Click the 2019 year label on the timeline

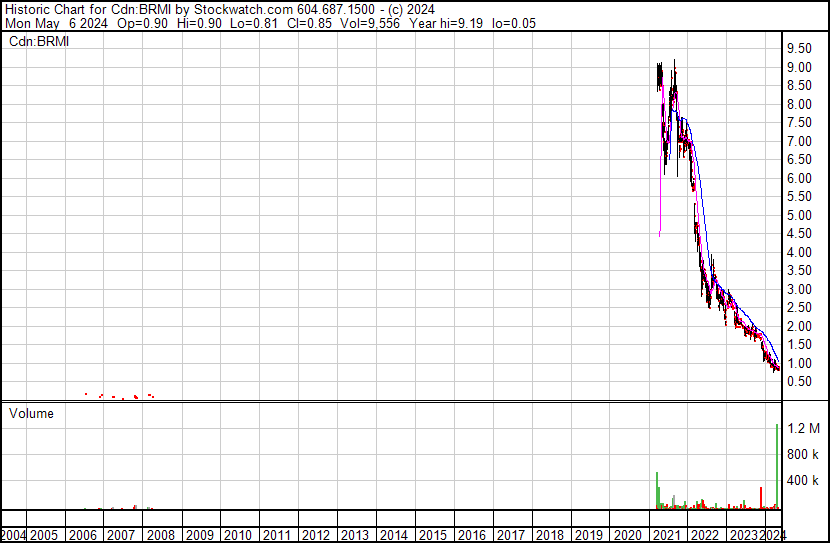pyautogui.click(x=589, y=535)
